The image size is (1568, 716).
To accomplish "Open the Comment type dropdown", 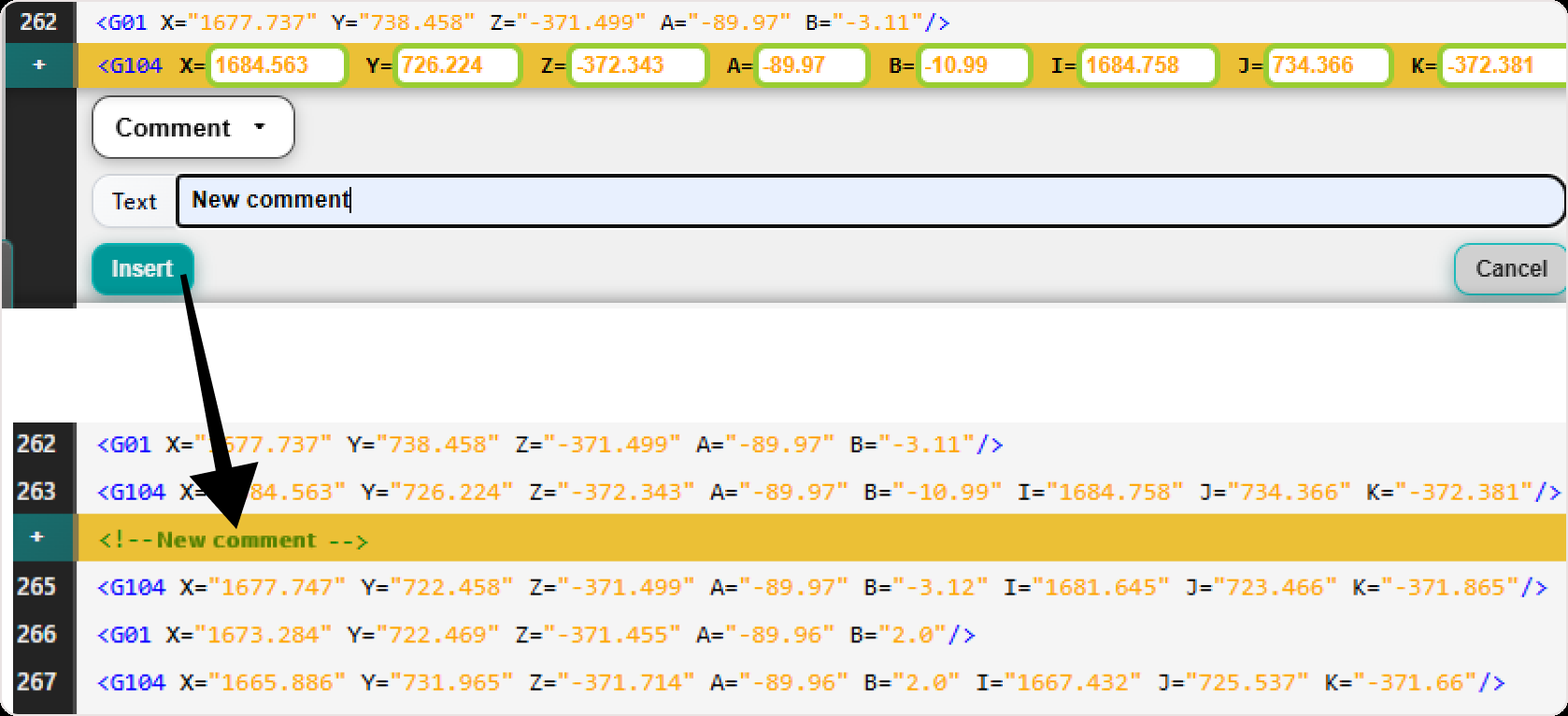I will point(193,127).
